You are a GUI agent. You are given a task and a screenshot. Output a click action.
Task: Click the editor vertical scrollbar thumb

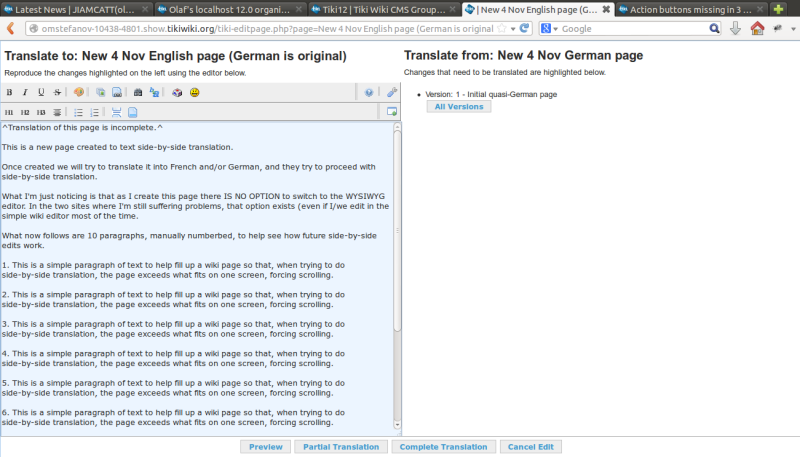tap(397, 231)
